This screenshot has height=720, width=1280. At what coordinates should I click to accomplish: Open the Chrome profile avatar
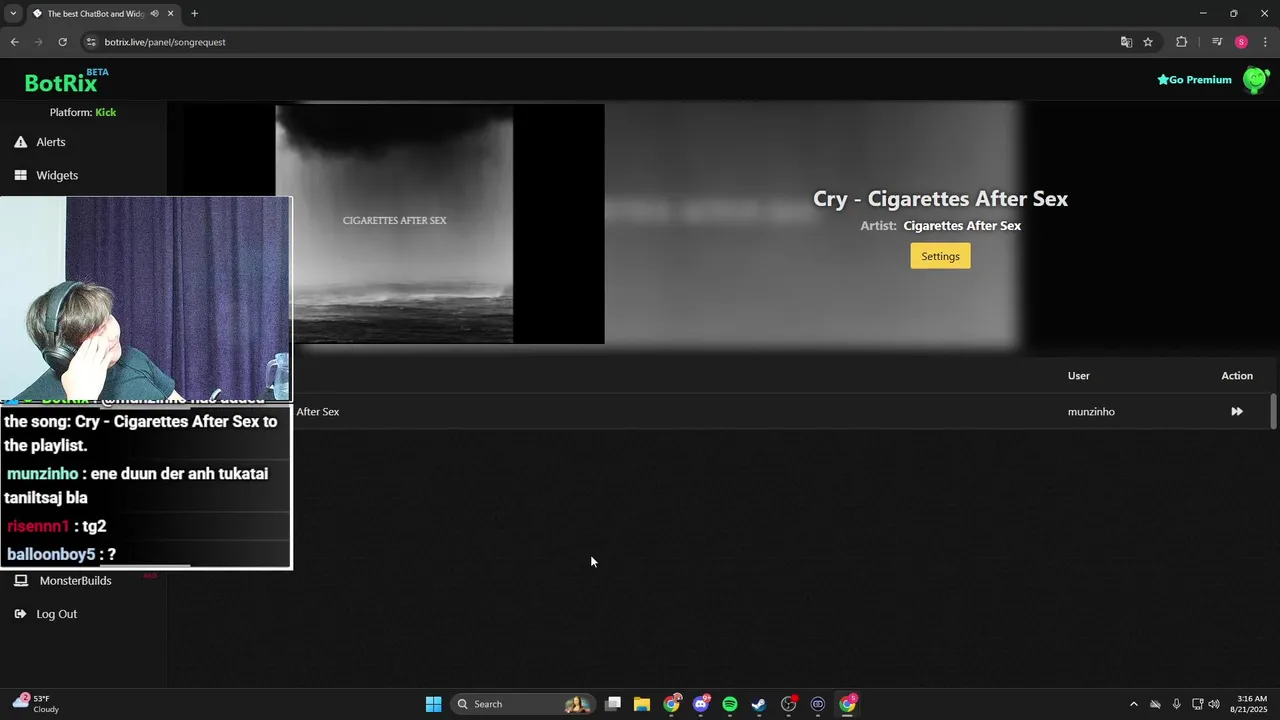[1241, 42]
